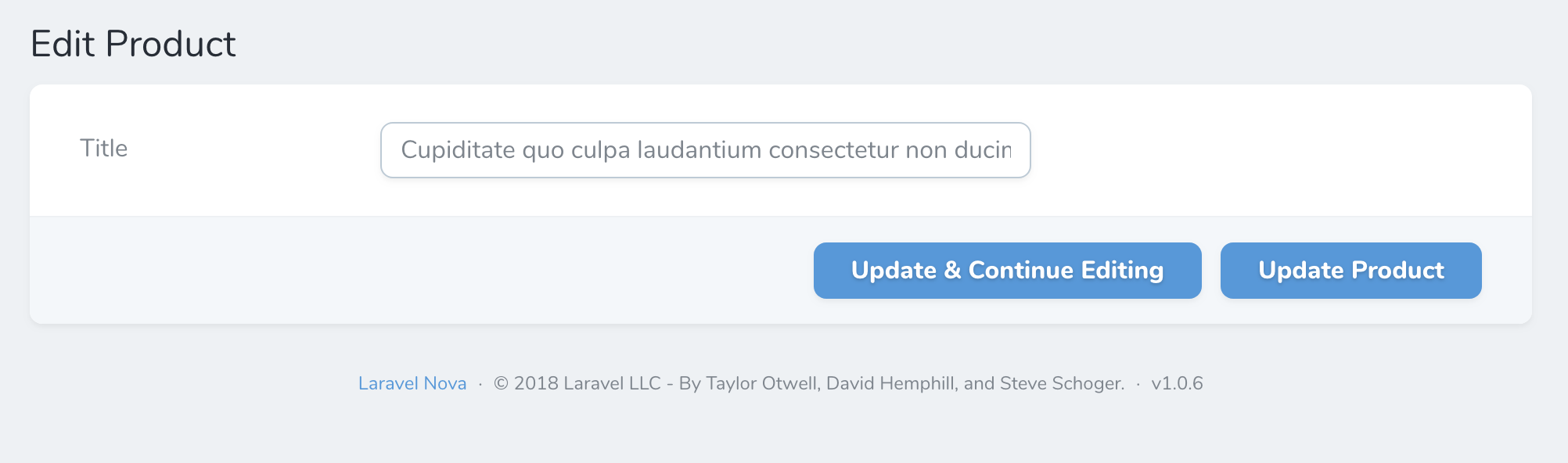
Task: Save changes via Update & Continue Editing
Action: tap(1007, 270)
